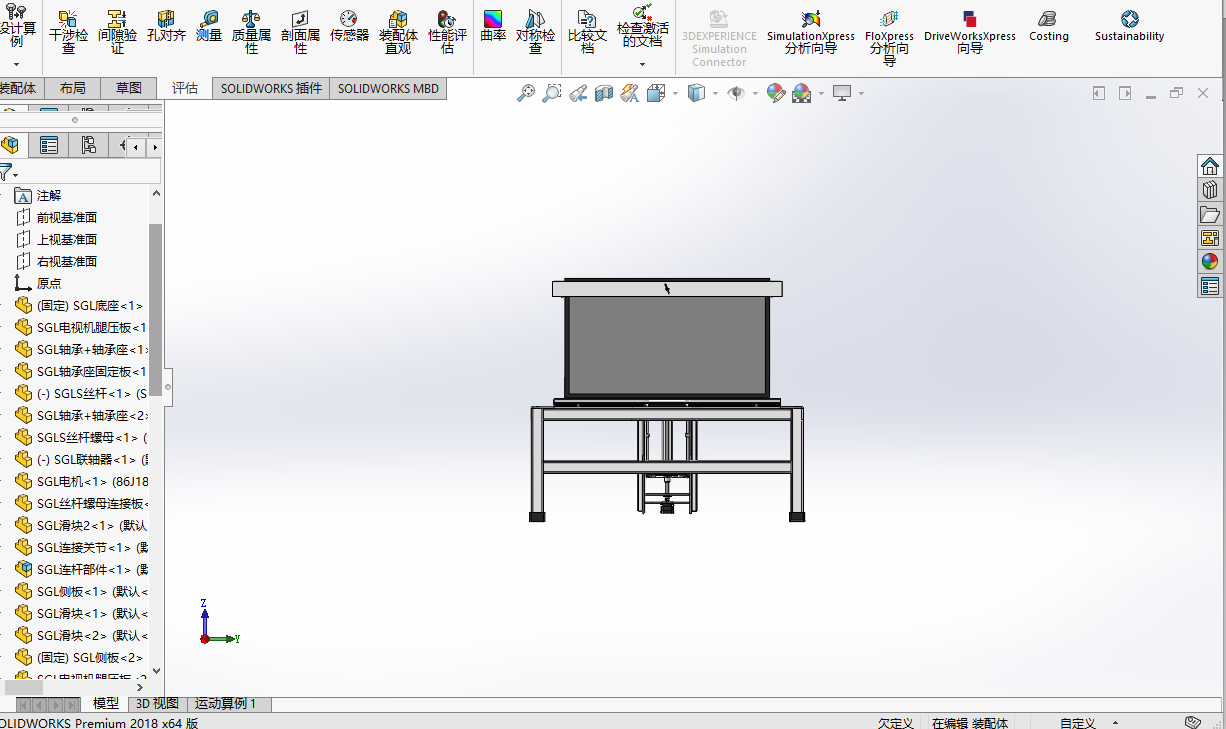Viewport: 1226px width, 729px height.
Task: Switch to 装配体 ribbon tab
Action: (x=19, y=88)
